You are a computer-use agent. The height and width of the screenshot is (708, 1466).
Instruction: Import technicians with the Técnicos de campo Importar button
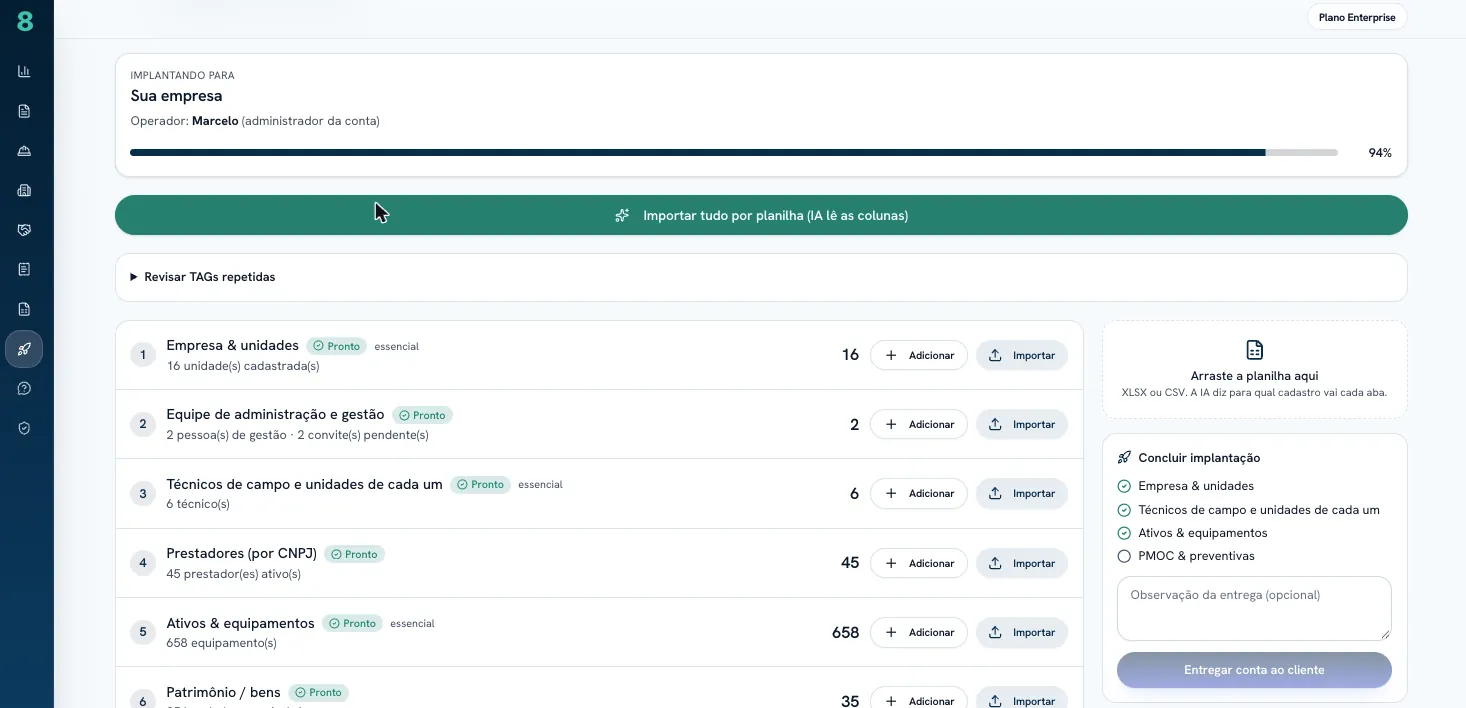click(1022, 493)
